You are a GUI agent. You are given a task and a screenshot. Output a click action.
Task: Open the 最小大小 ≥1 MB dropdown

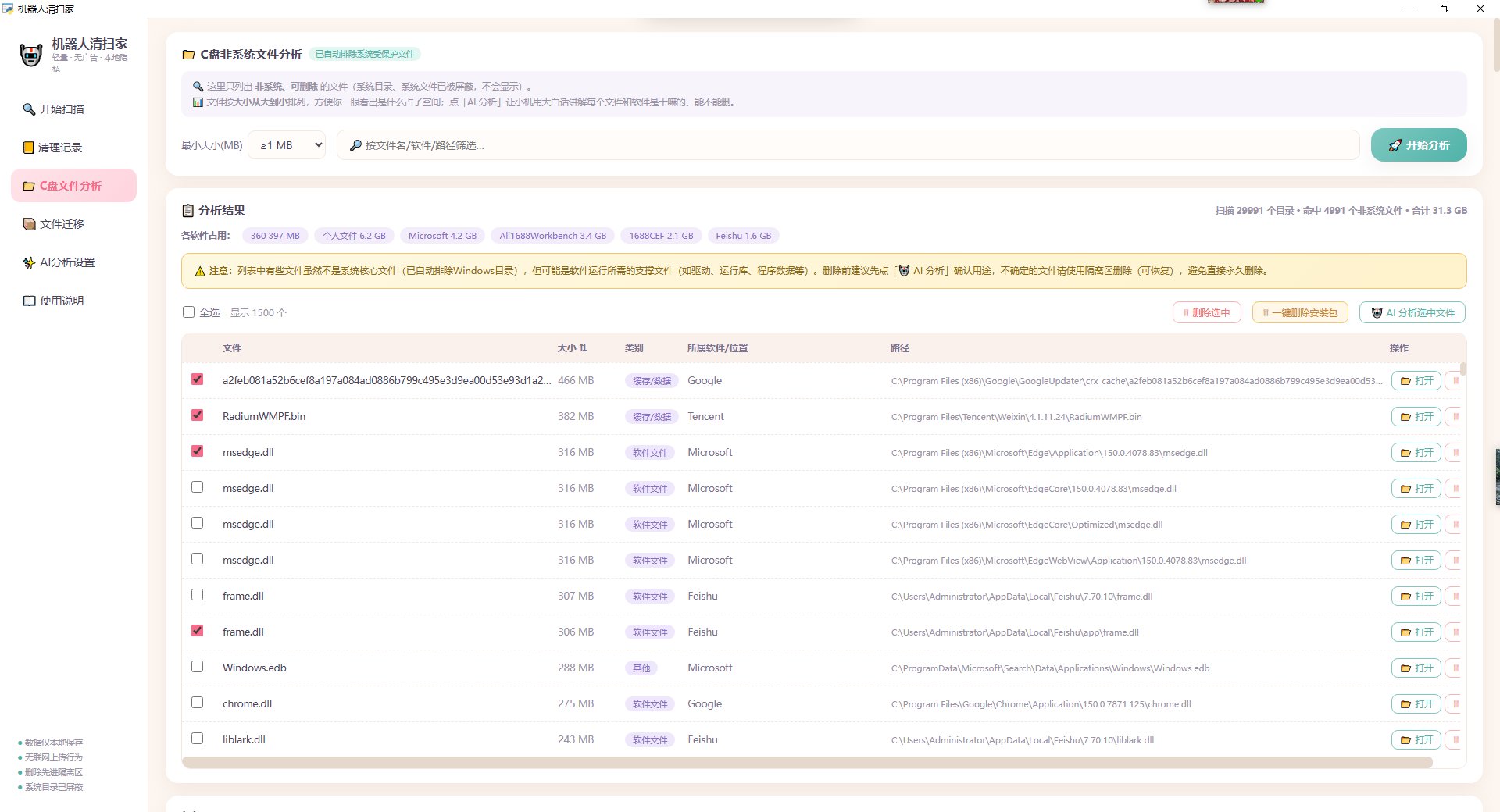click(287, 145)
